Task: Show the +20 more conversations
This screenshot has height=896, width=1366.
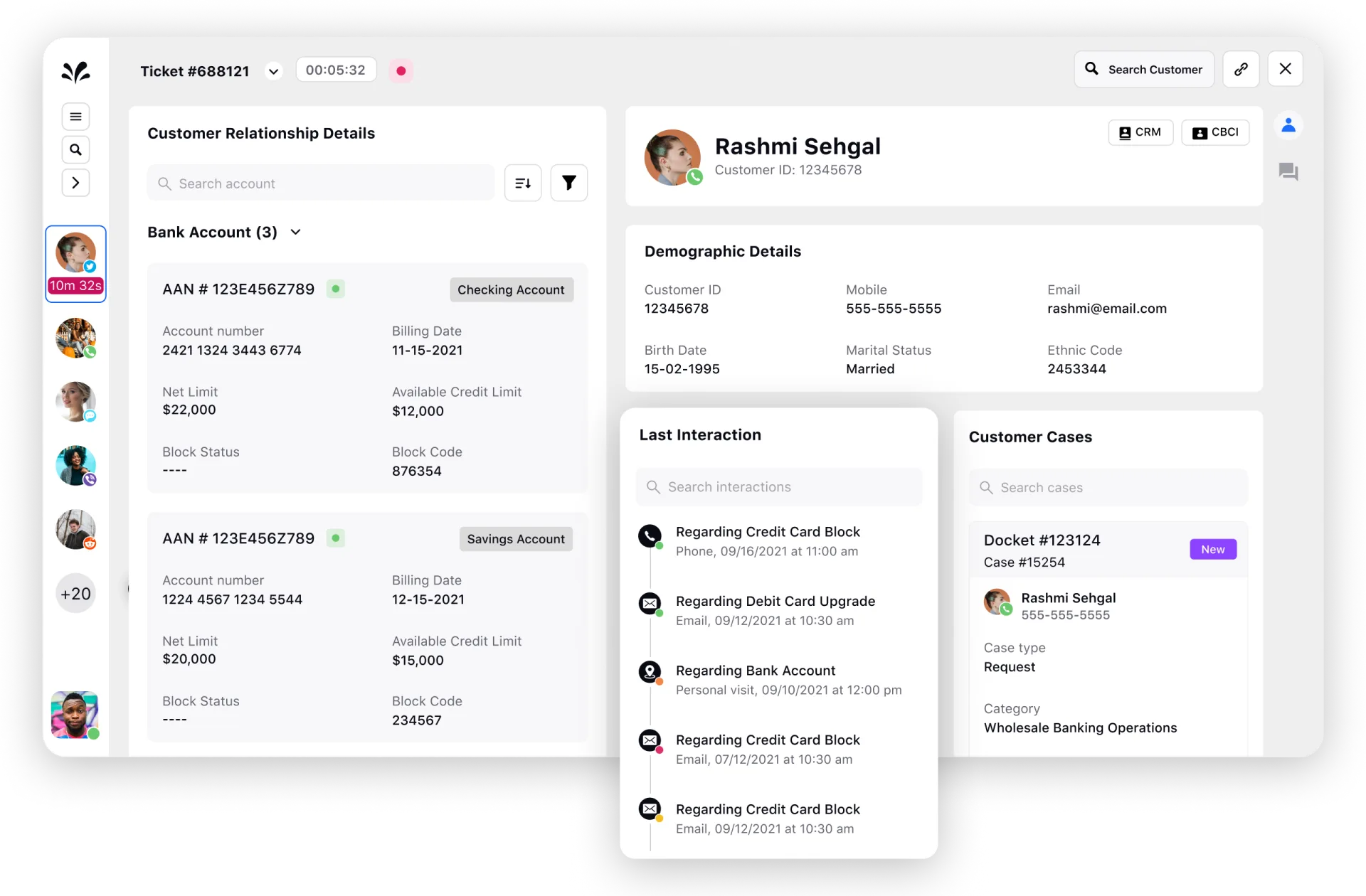Action: point(75,594)
